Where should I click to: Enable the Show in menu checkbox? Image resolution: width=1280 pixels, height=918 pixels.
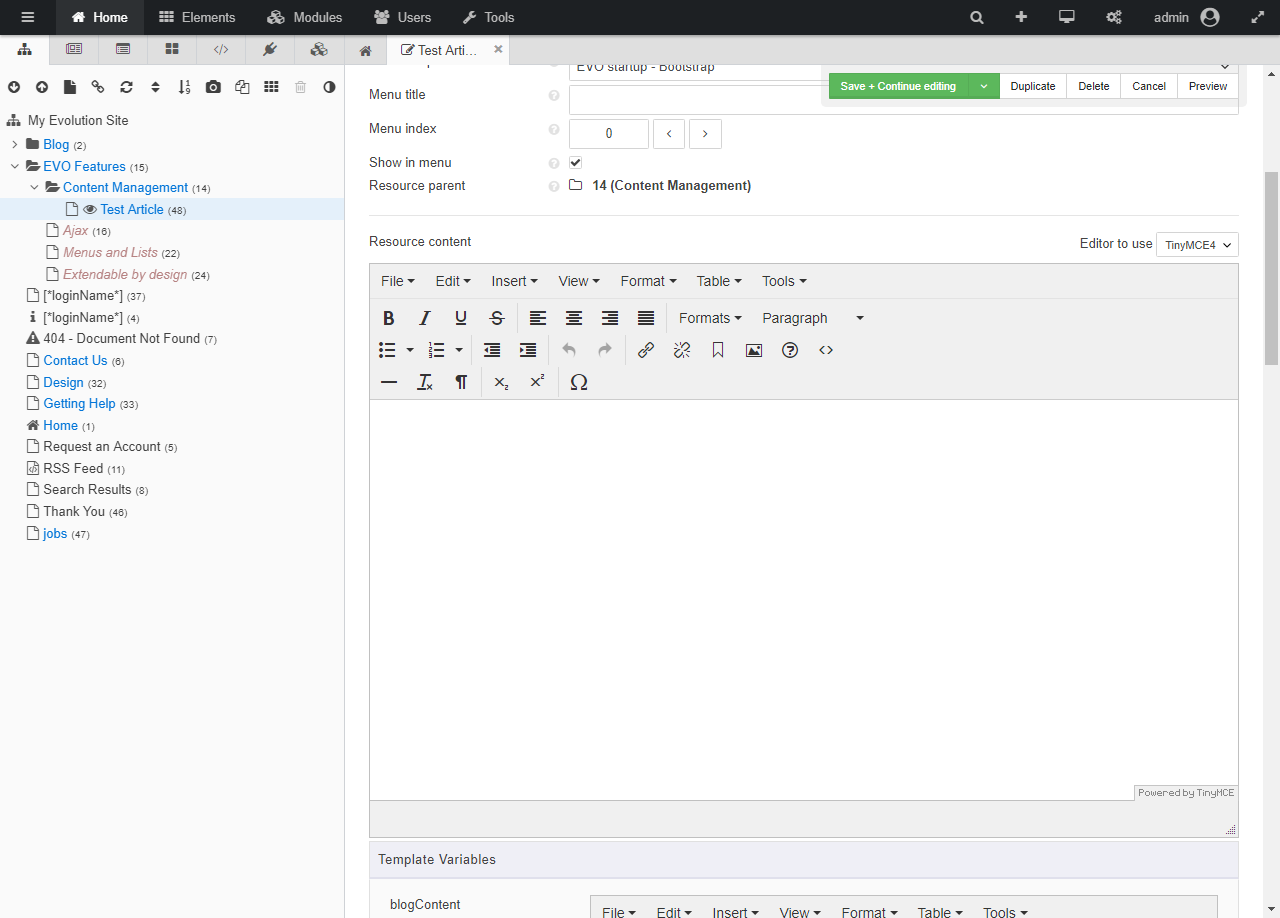point(575,161)
